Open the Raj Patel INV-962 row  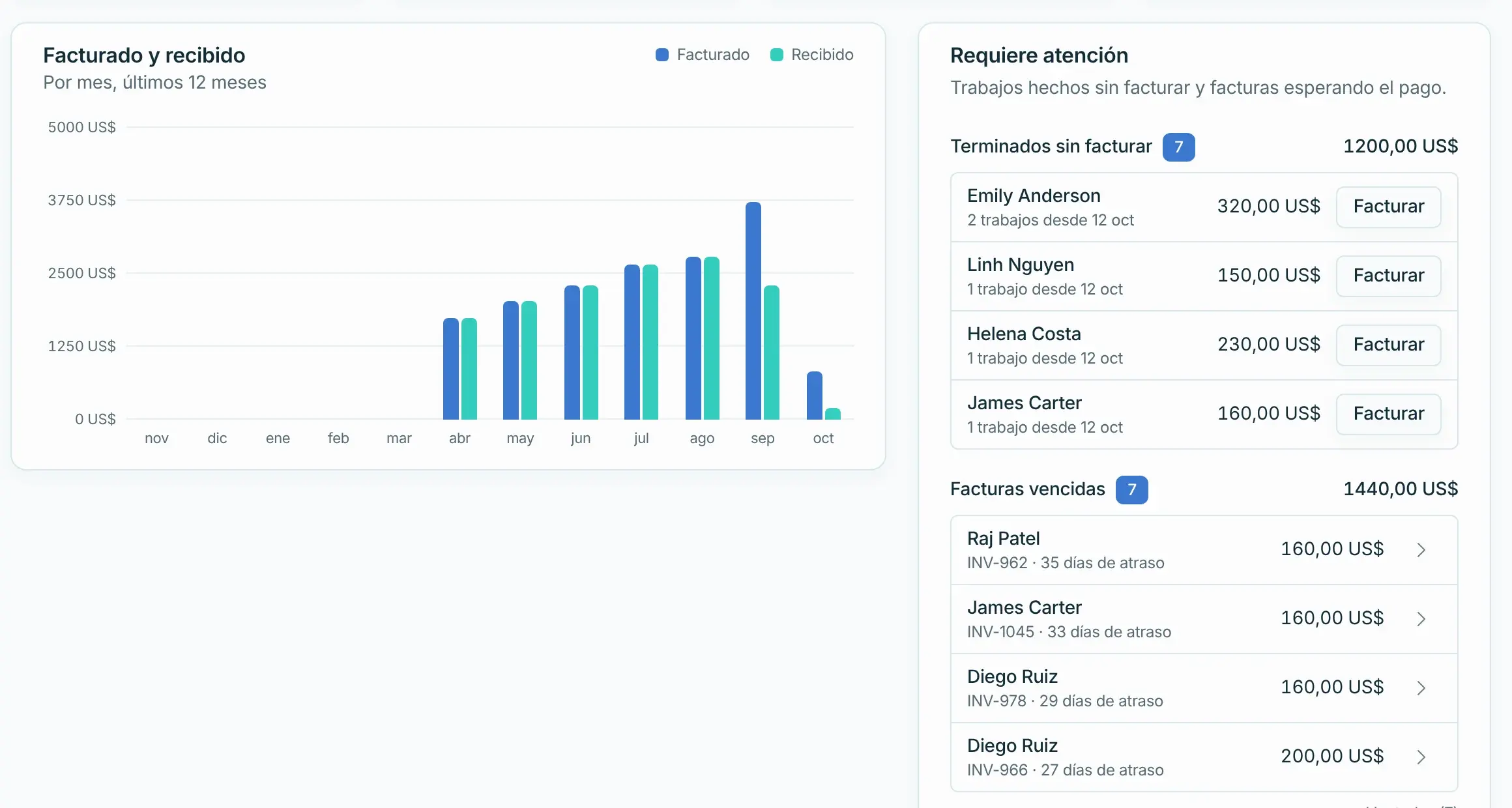(x=1204, y=550)
